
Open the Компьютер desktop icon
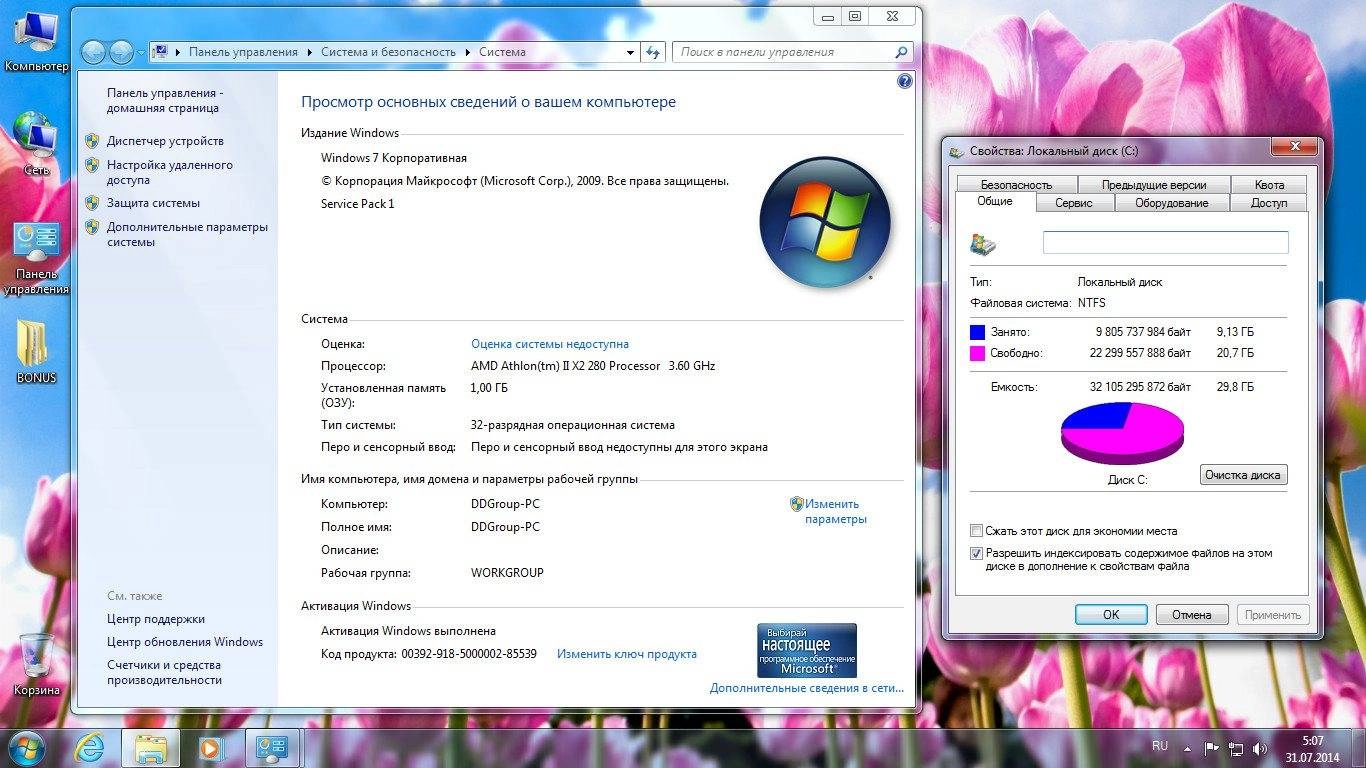click(x=36, y=44)
